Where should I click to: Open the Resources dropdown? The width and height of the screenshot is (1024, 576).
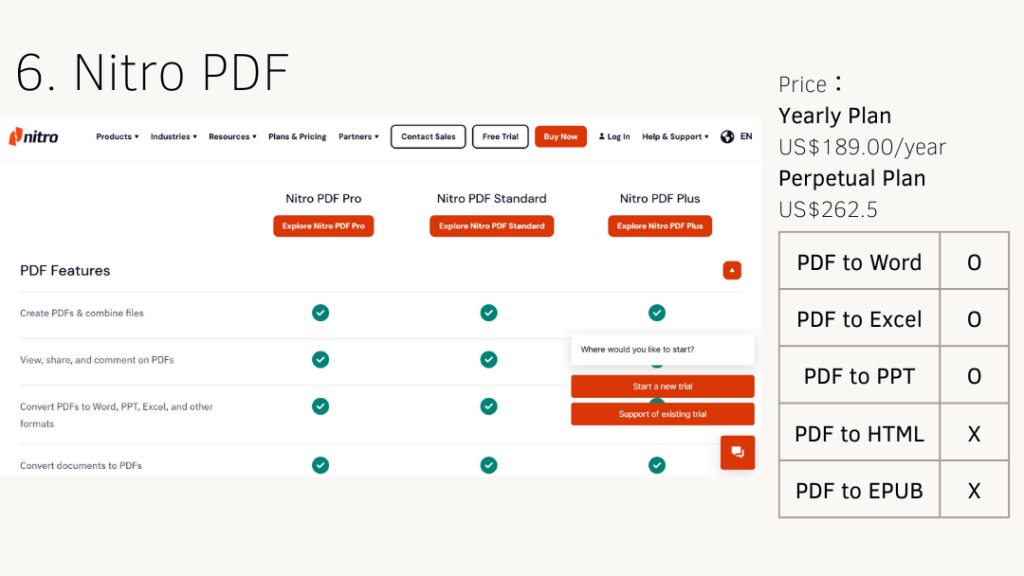pyautogui.click(x=232, y=136)
